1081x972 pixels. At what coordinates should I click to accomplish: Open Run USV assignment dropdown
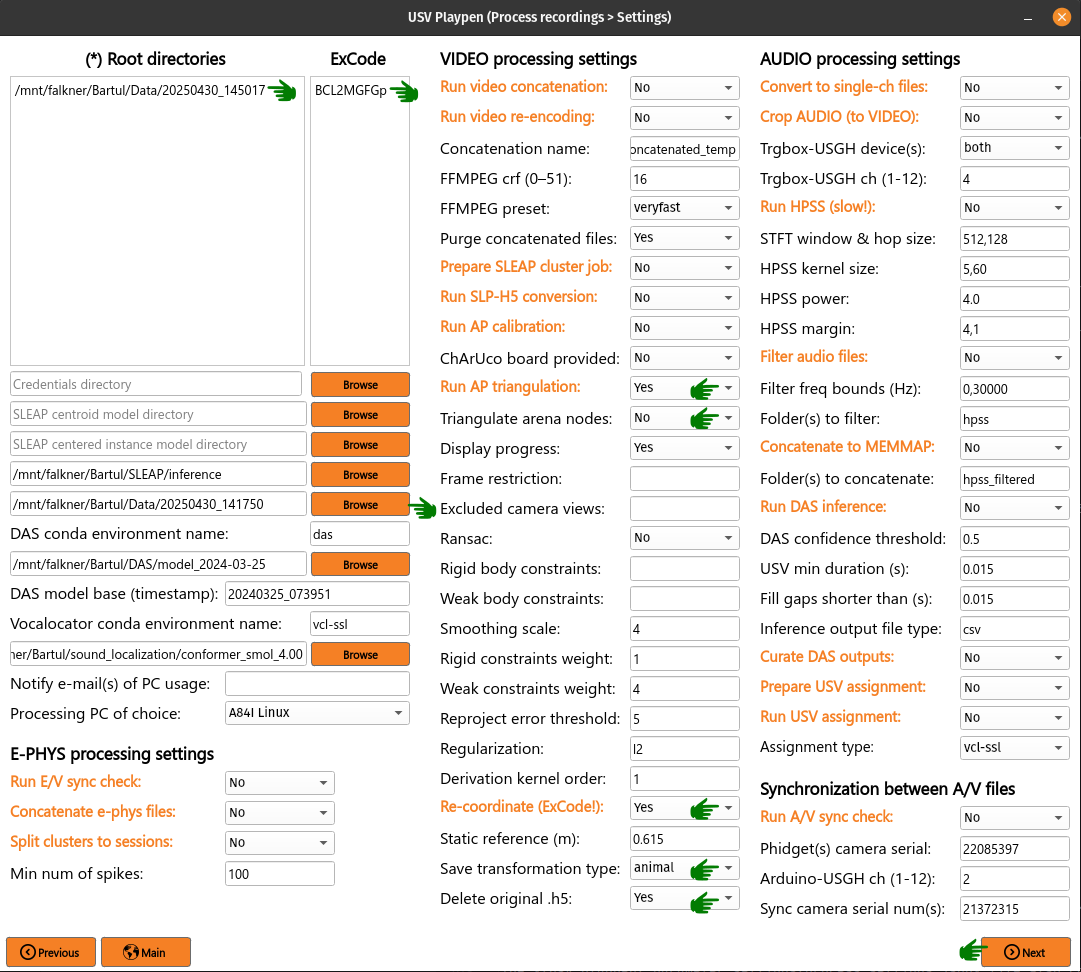click(x=1014, y=718)
